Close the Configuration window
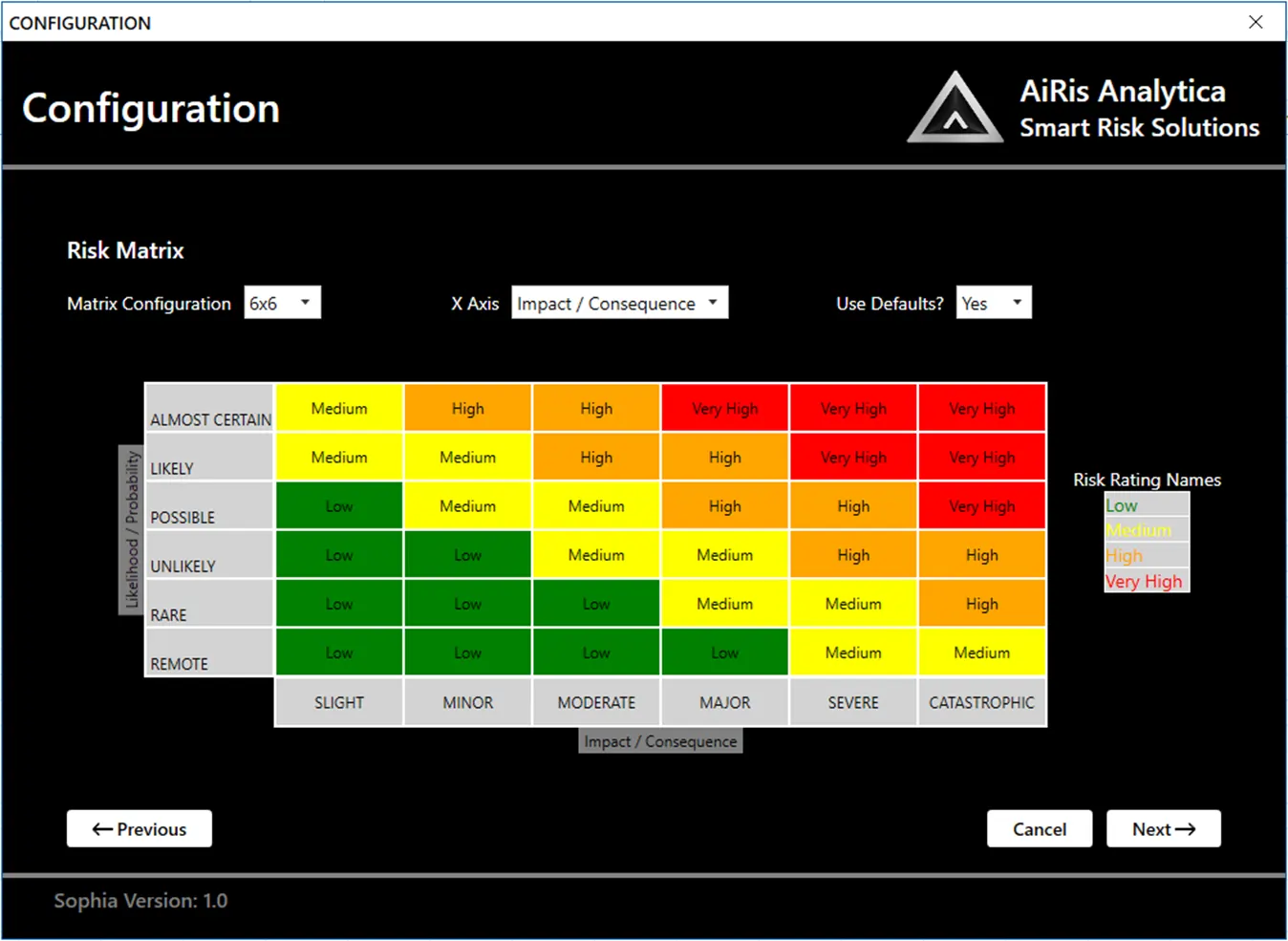Viewport: 1288px width, 941px height. pos(1256,22)
